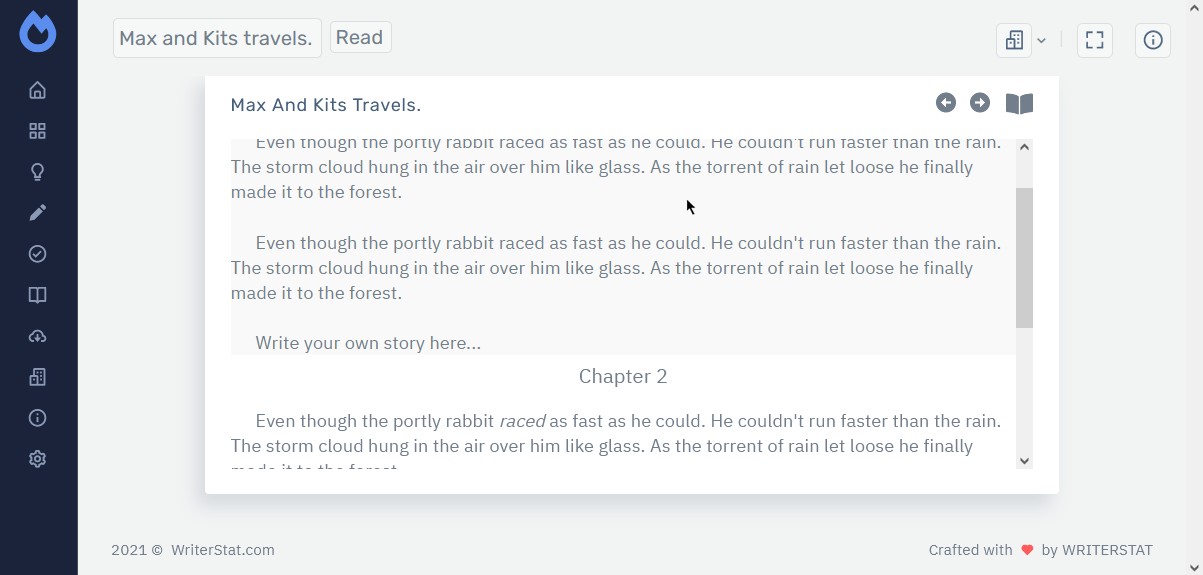
Task: Click the WriterStat flame logo
Action: 38,32
